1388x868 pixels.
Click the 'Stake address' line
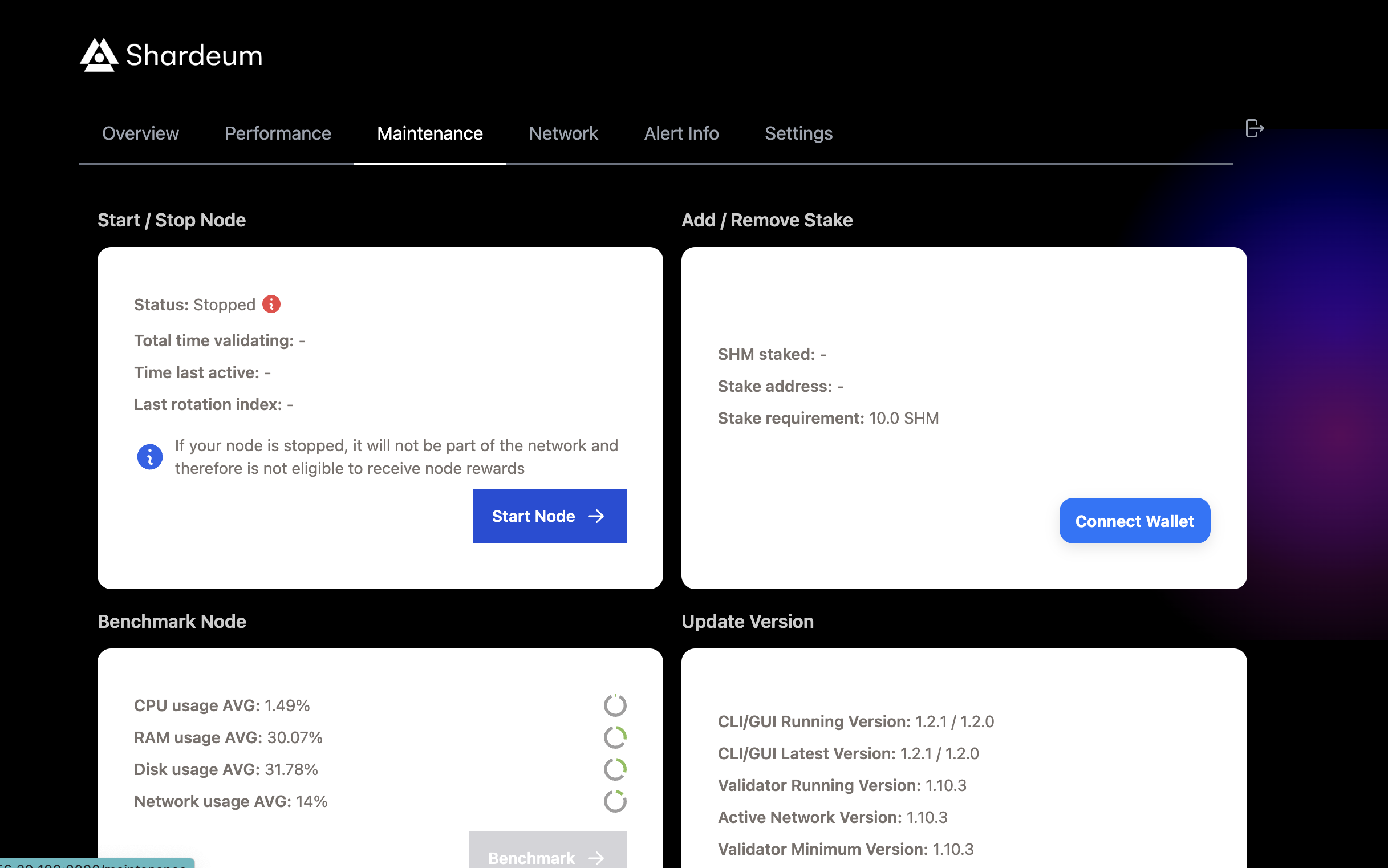pos(781,386)
